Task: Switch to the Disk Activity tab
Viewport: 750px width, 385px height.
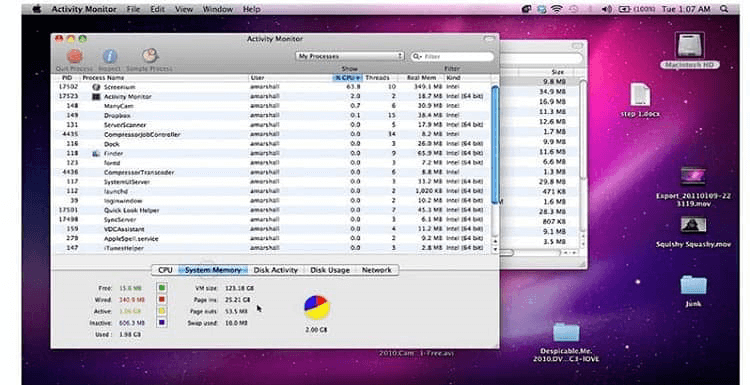Action: (276, 270)
